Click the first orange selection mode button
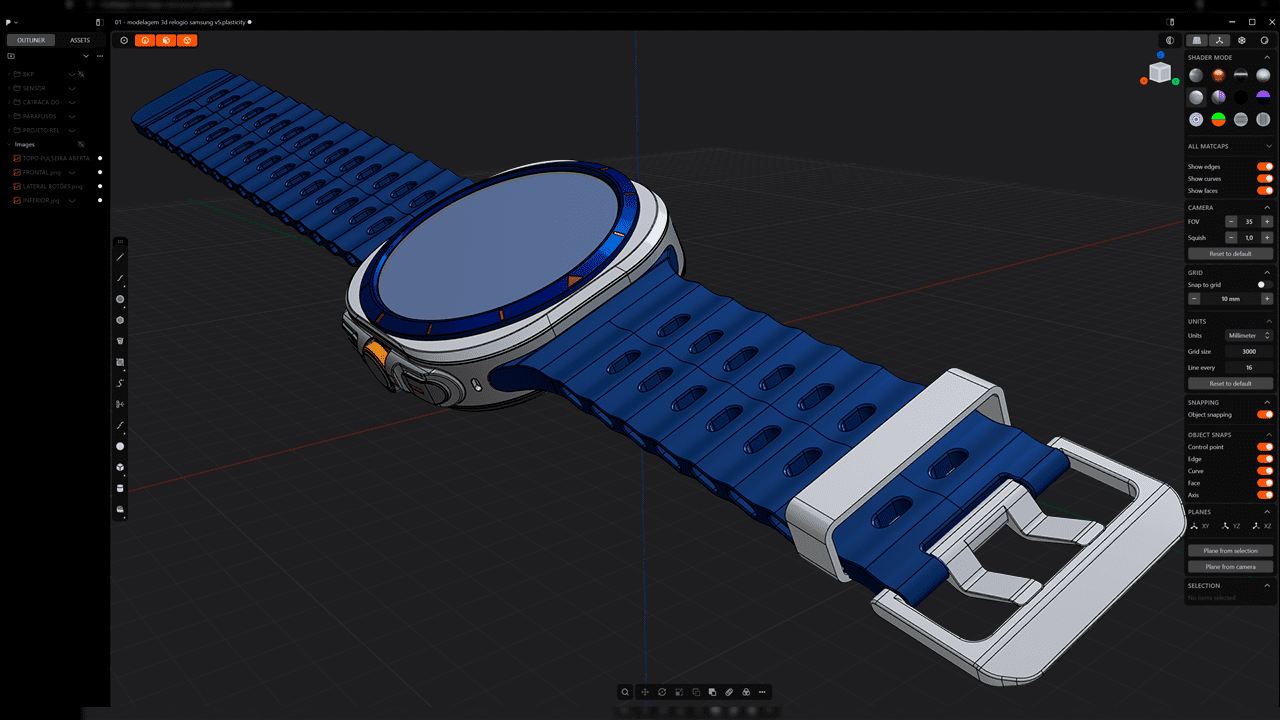This screenshot has height=720, width=1280. (x=145, y=41)
